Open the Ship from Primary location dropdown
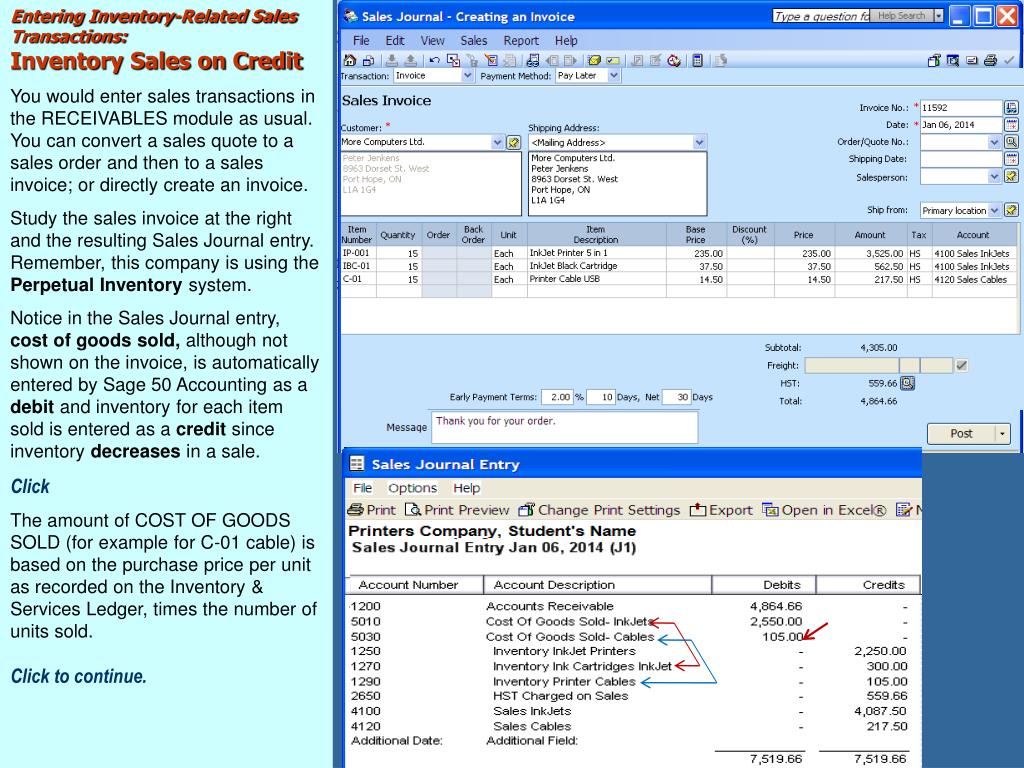This screenshot has height=768, width=1024. (994, 210)
